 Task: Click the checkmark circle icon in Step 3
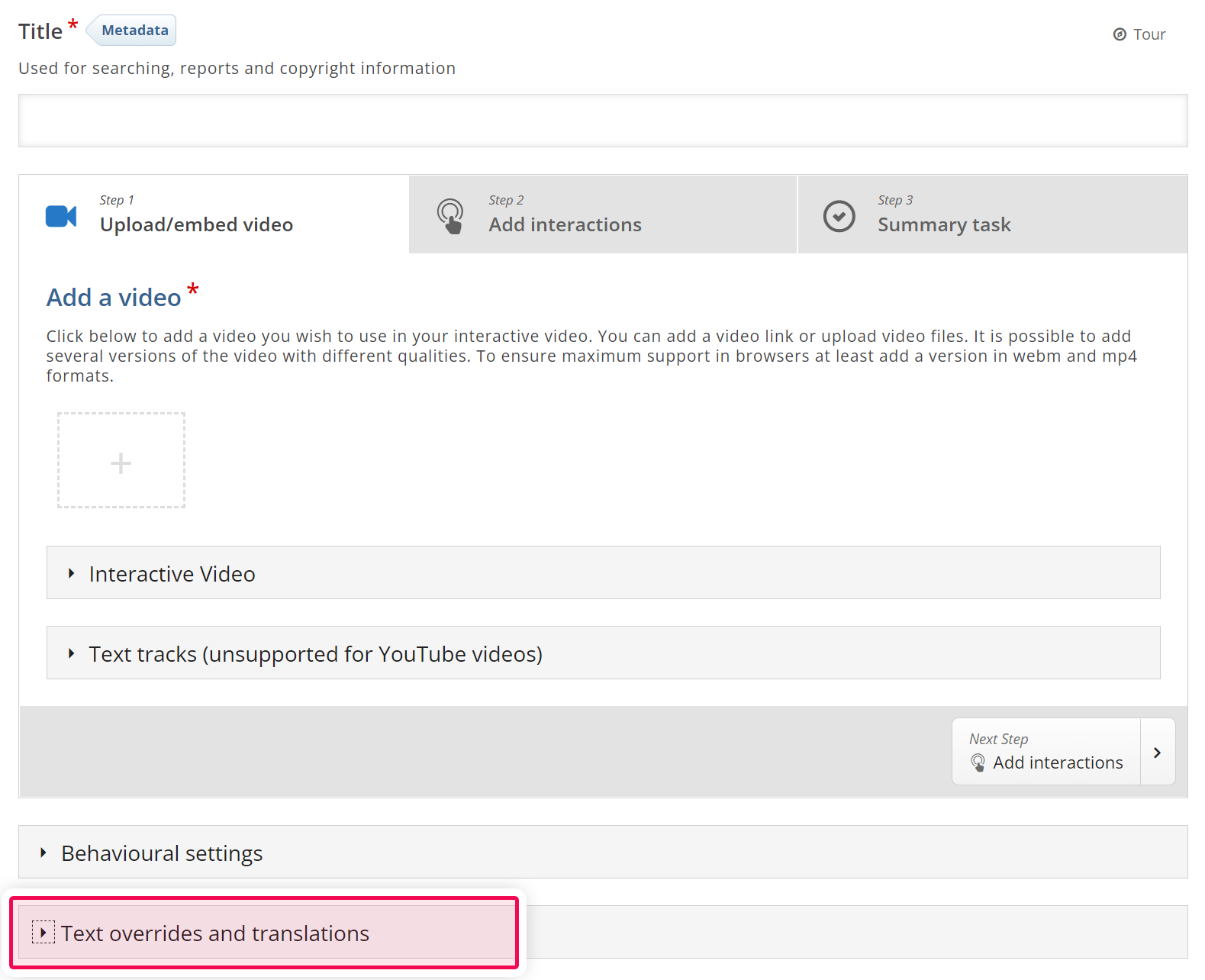coord(839,216)
